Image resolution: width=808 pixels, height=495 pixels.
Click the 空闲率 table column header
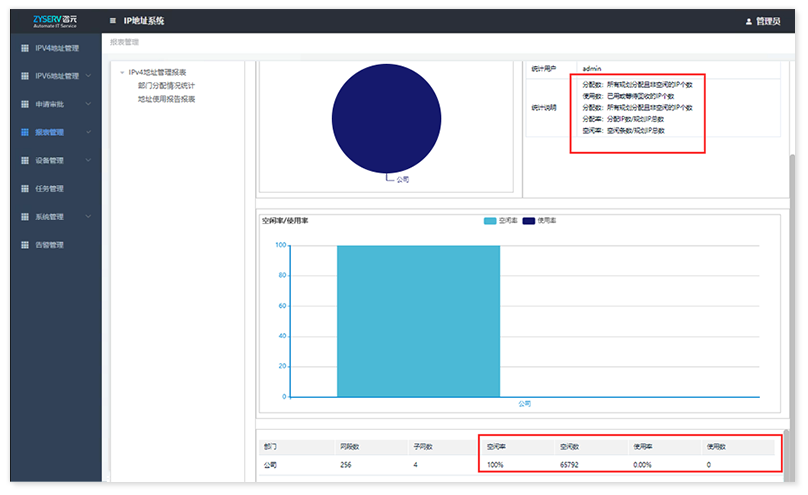coord(496,447)
